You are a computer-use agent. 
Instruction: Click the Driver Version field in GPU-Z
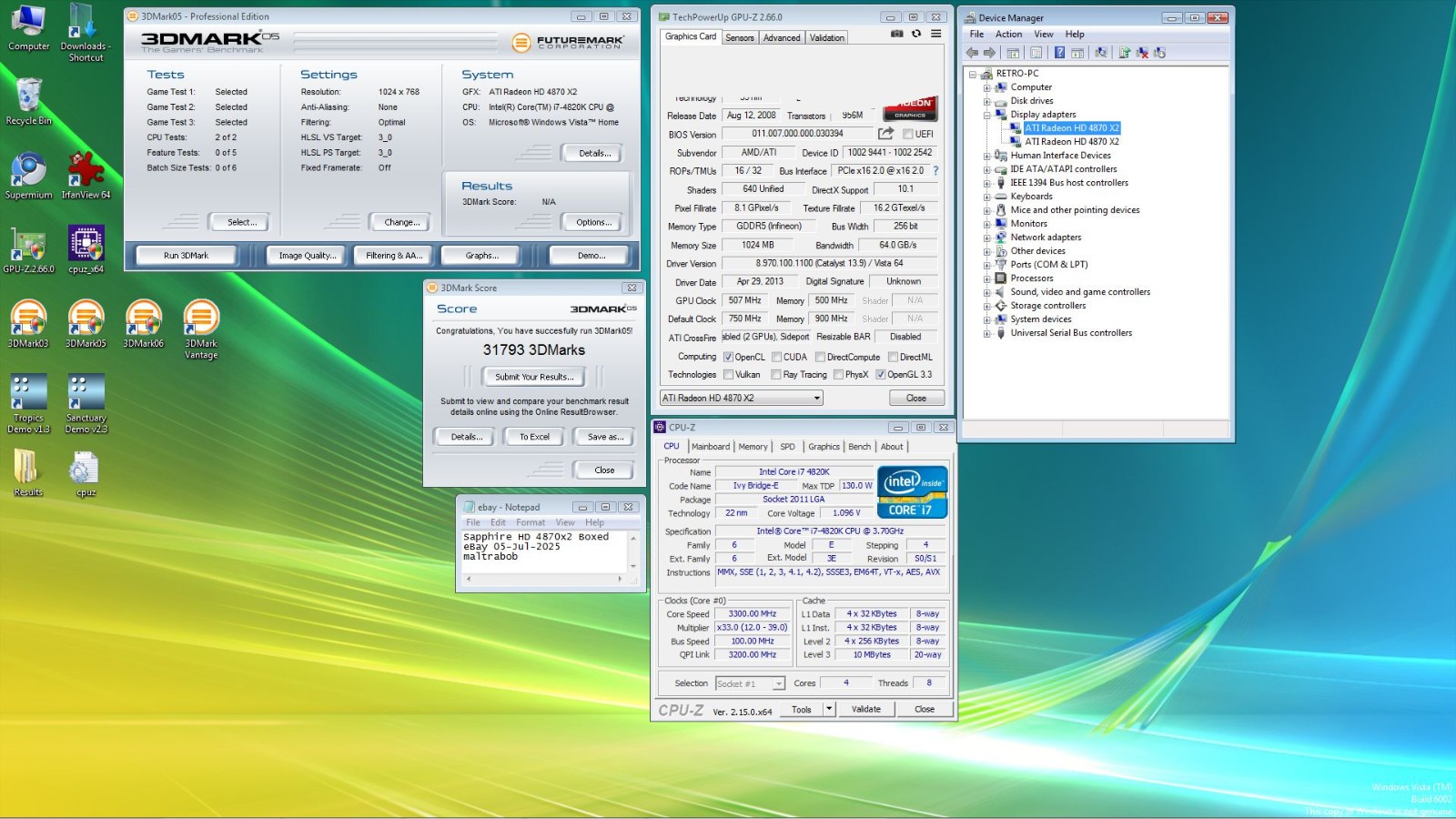point(830,263)
